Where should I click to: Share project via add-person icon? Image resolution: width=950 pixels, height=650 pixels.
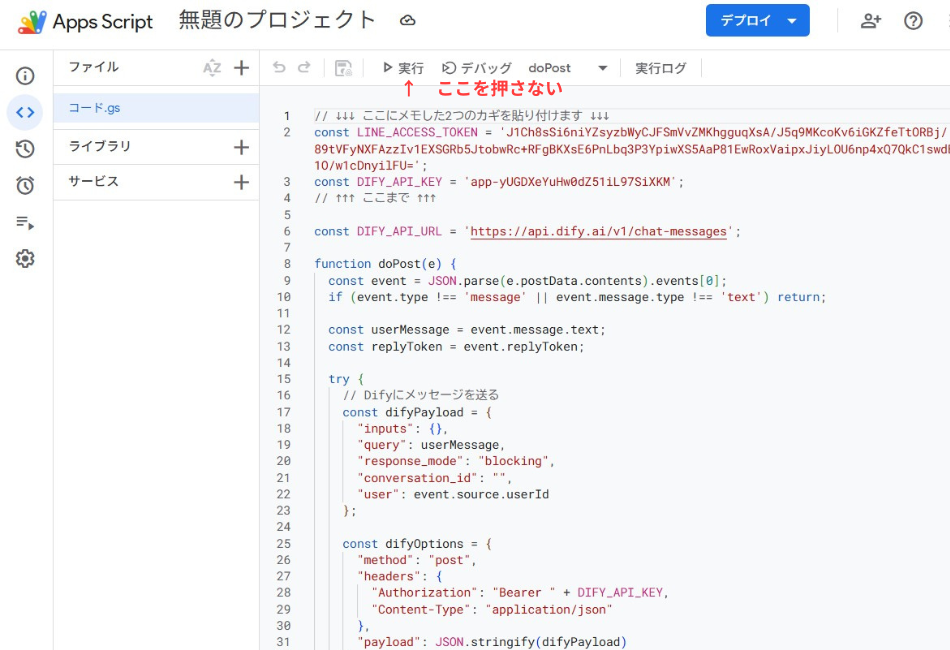pos(870,20)
